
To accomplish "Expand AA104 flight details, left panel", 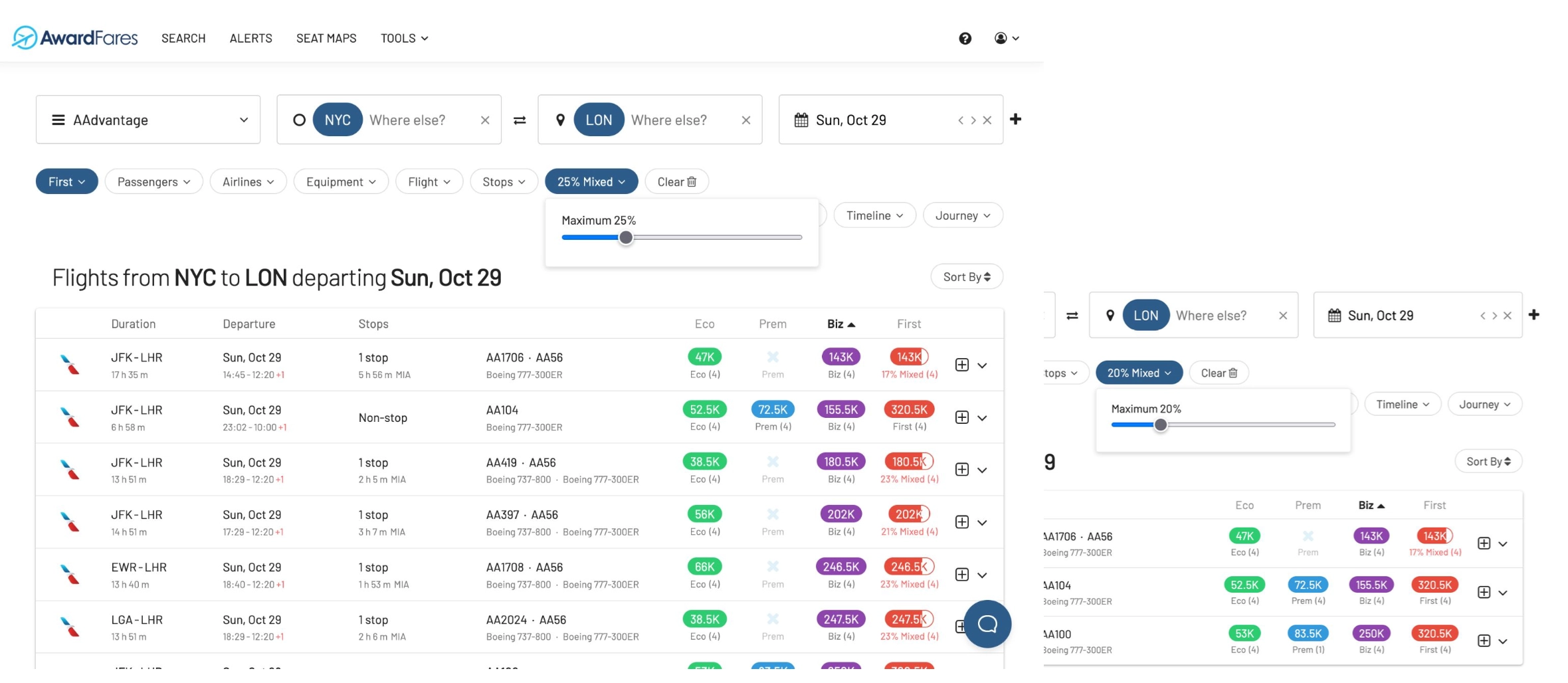I will tap(982, 418).
